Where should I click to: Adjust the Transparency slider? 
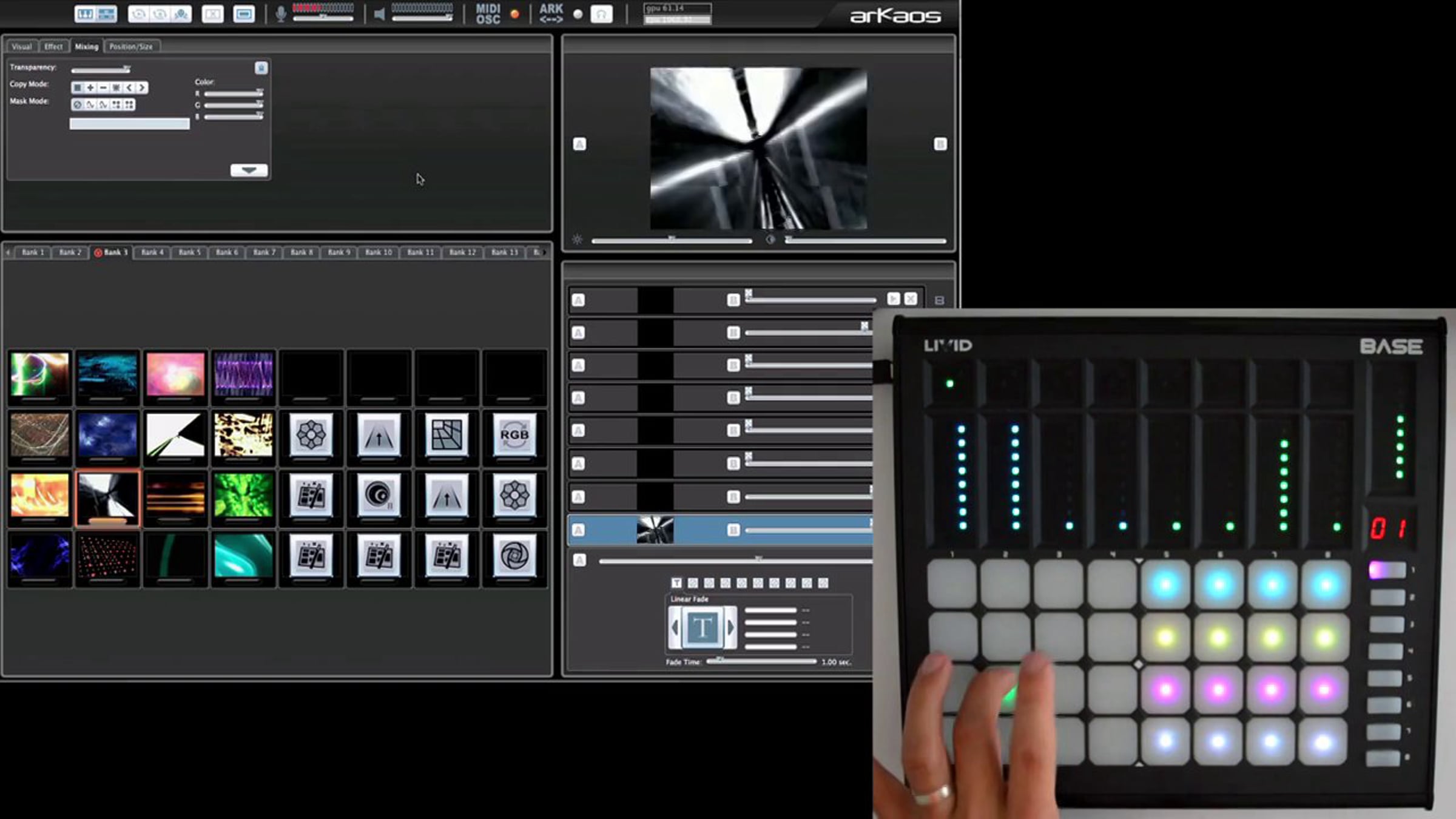coord(101,70)
